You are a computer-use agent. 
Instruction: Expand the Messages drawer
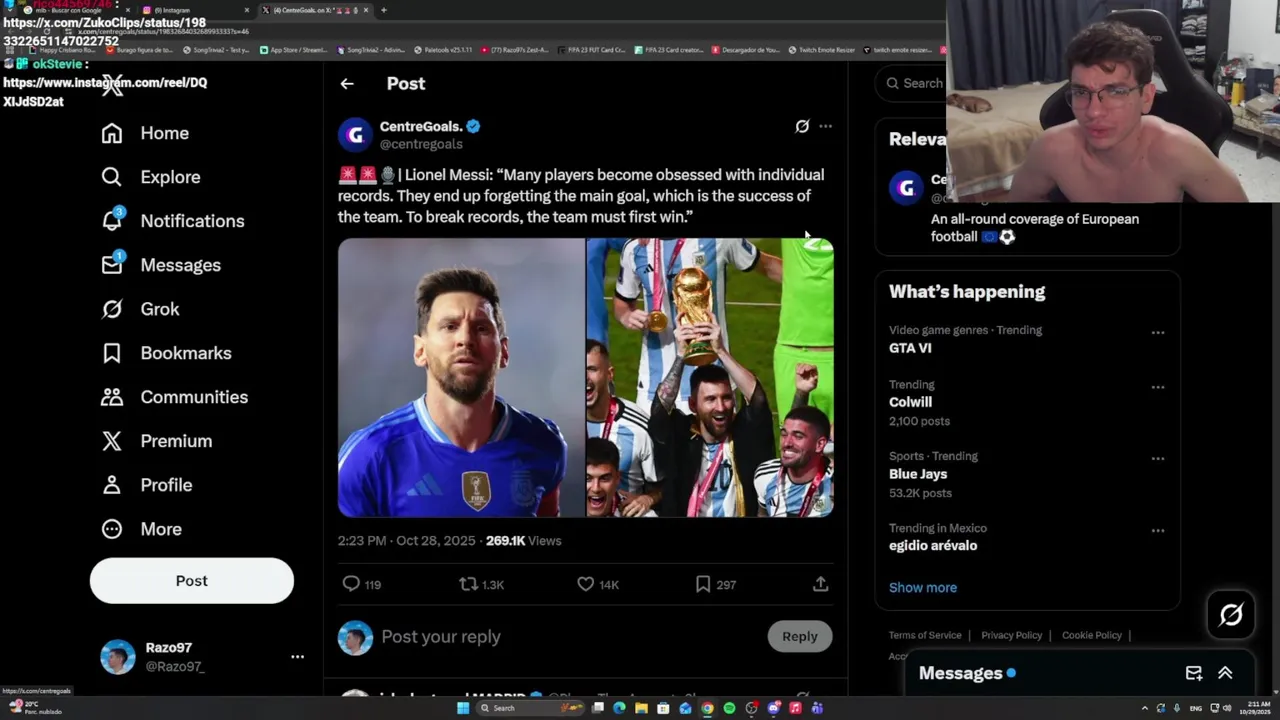pyautogui.click(x=1225, y=673)
